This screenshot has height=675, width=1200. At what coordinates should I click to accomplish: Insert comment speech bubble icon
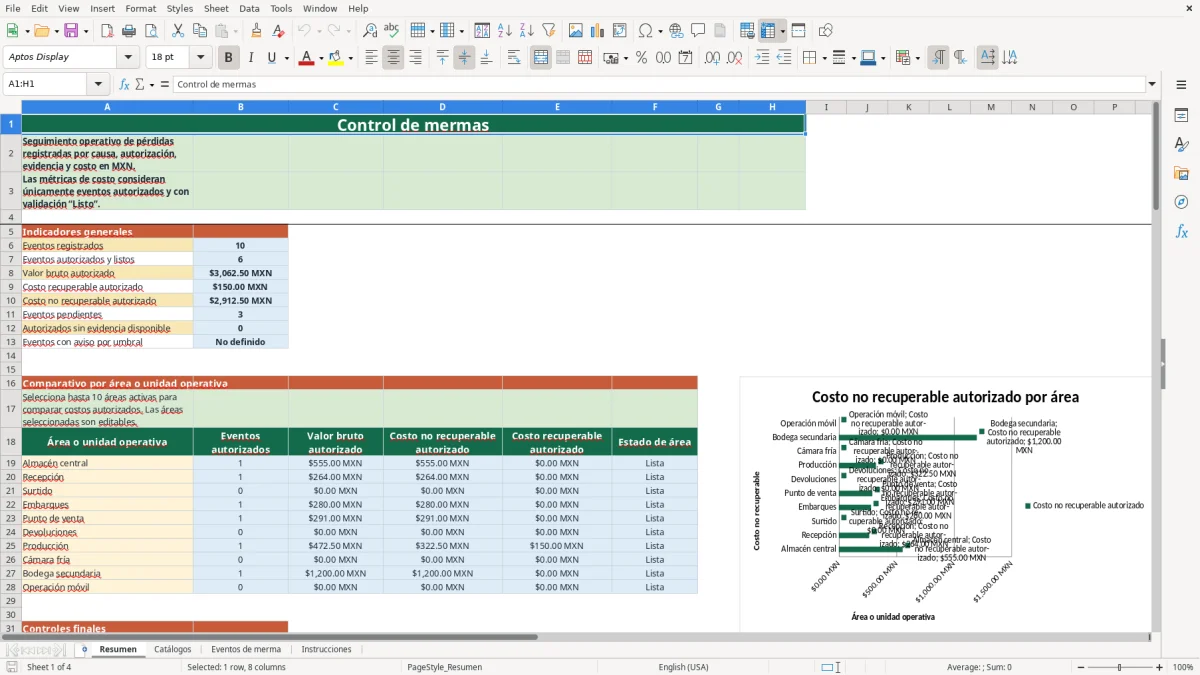point(698,31)
